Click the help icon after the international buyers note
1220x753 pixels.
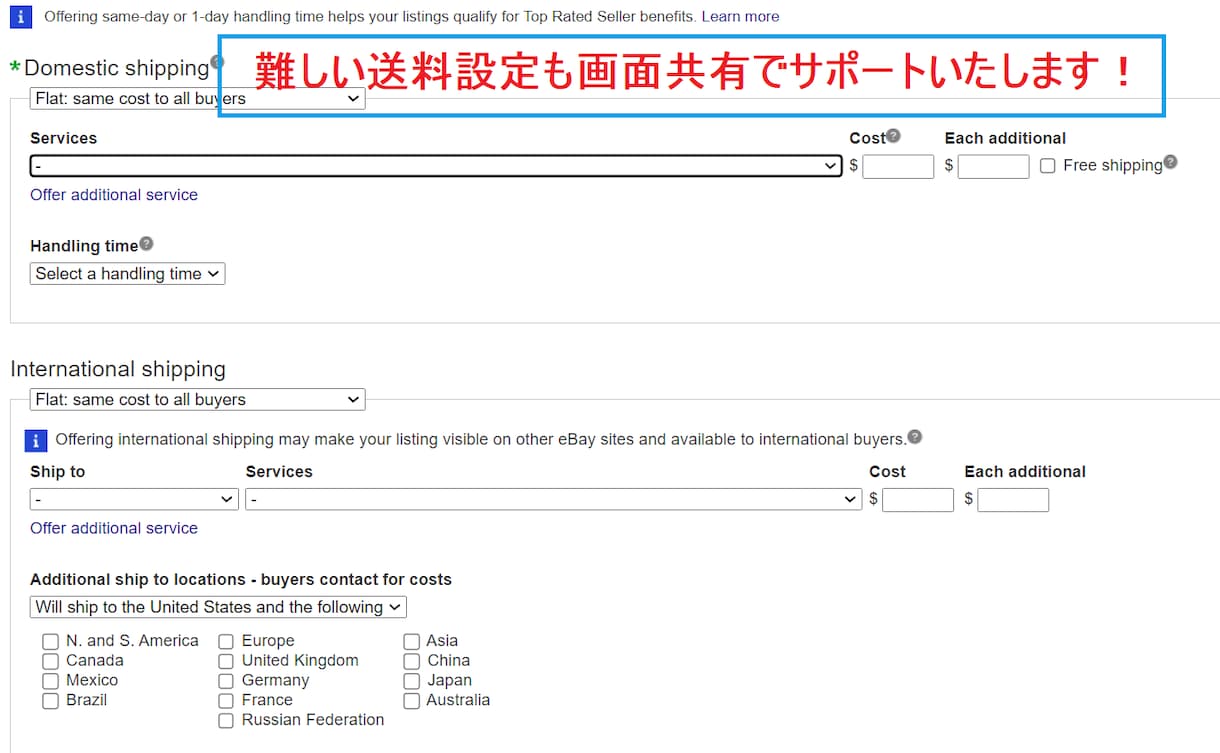pyautogui.click(x=915, y=436)
